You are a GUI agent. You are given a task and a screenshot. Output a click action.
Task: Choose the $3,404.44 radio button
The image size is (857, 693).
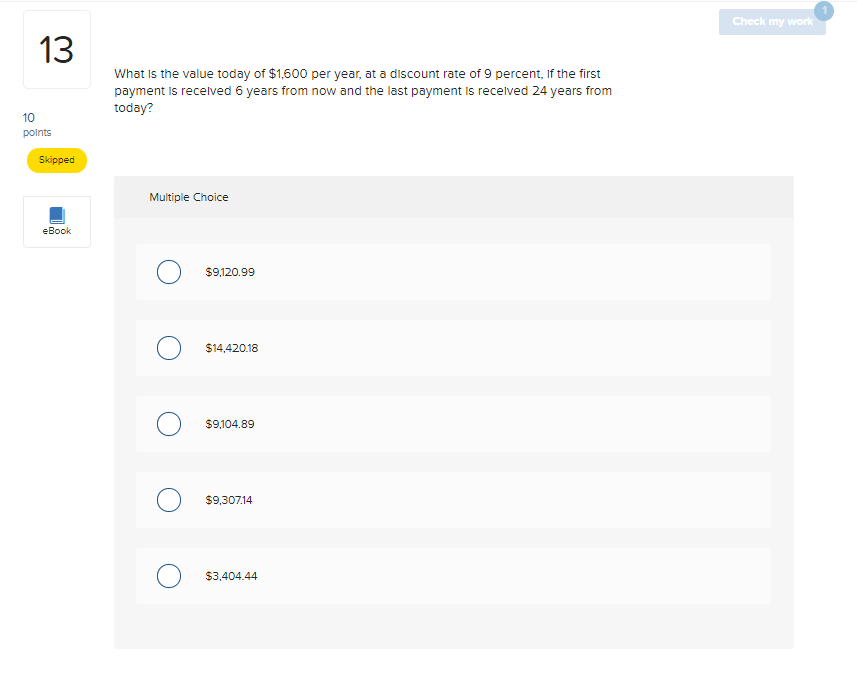tap(169, 575)
